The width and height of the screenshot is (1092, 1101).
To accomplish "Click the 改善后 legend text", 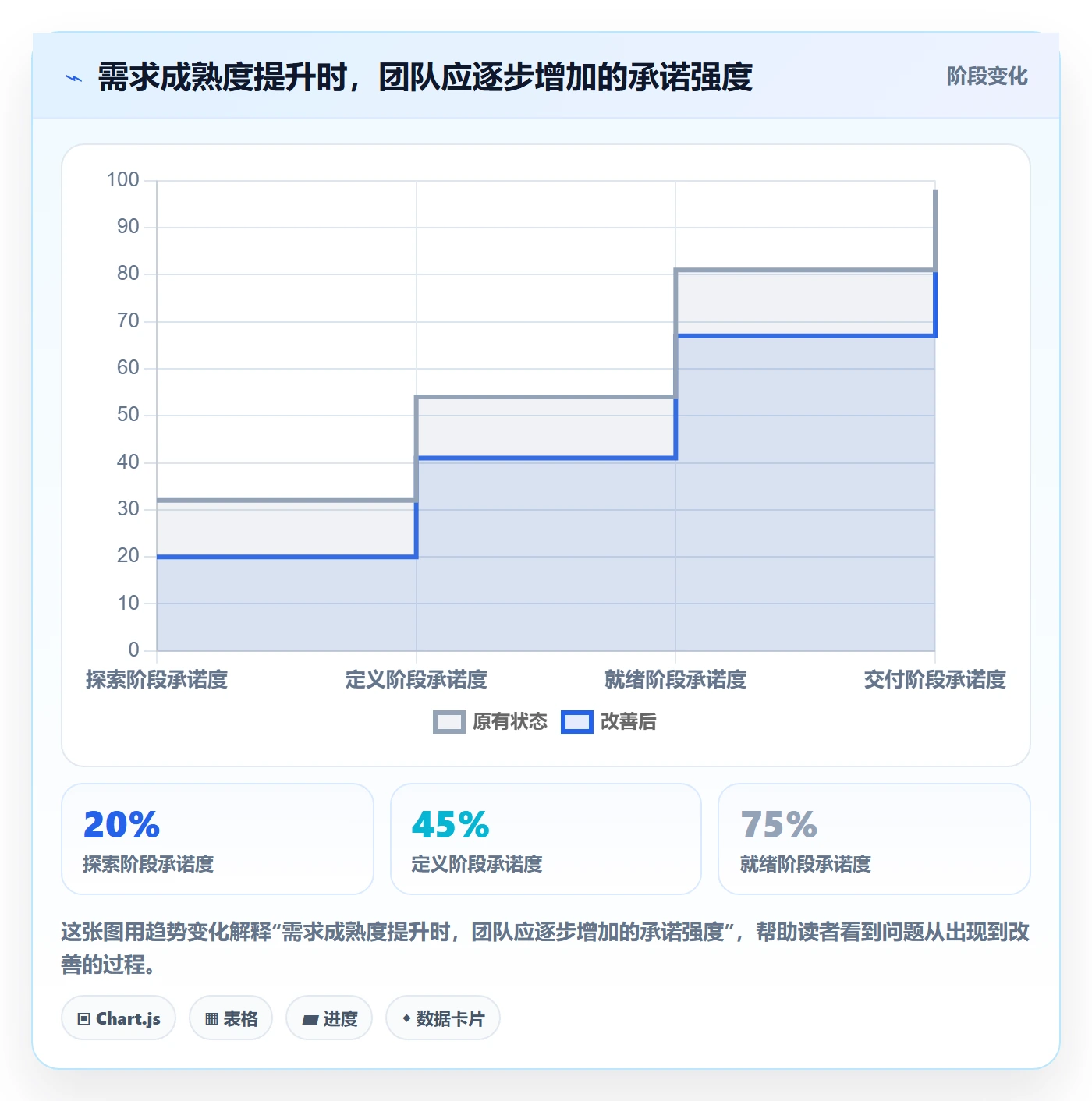I will (629, 722).
